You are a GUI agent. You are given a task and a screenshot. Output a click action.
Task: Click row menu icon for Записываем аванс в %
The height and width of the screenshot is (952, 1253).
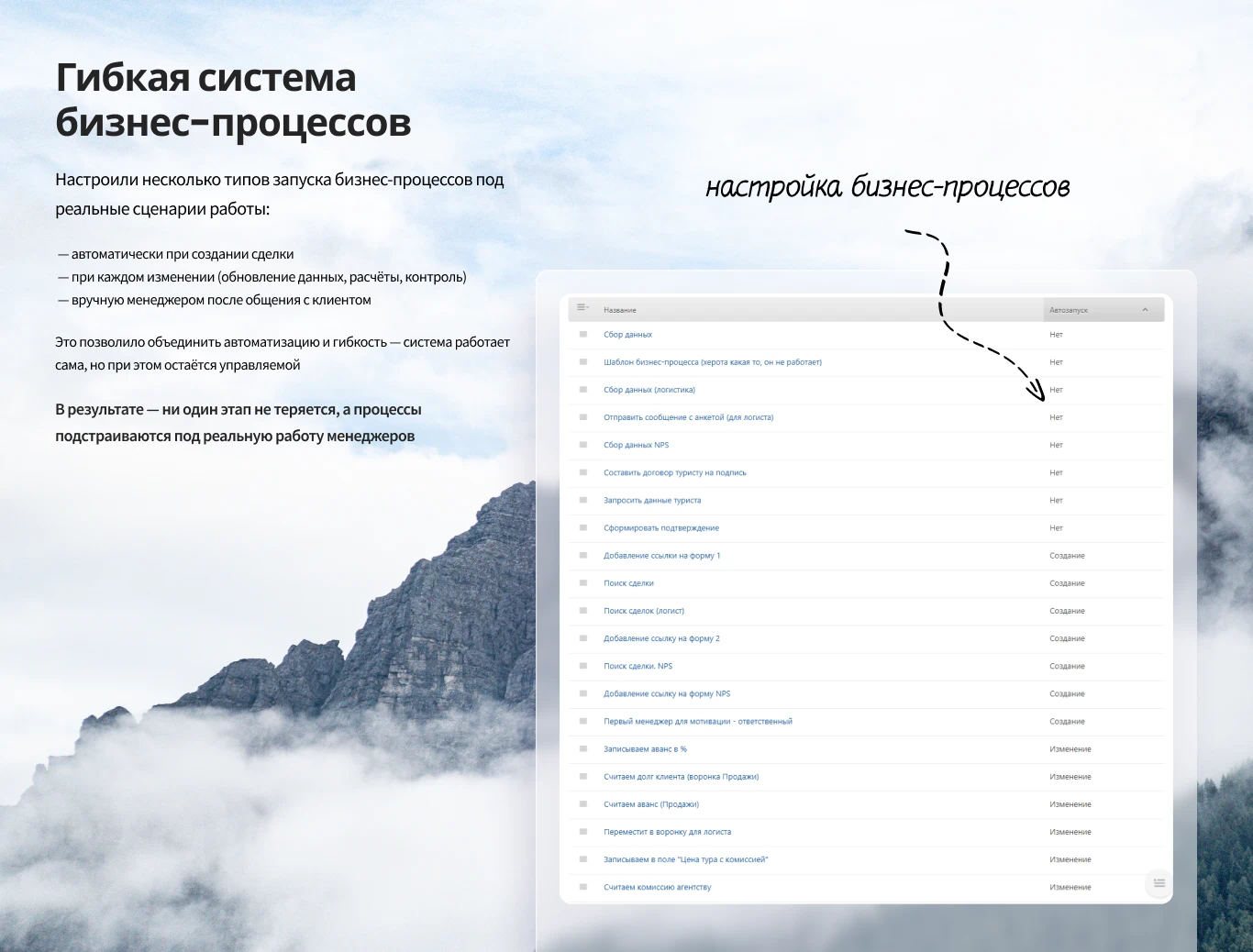[x=582, y=749]
